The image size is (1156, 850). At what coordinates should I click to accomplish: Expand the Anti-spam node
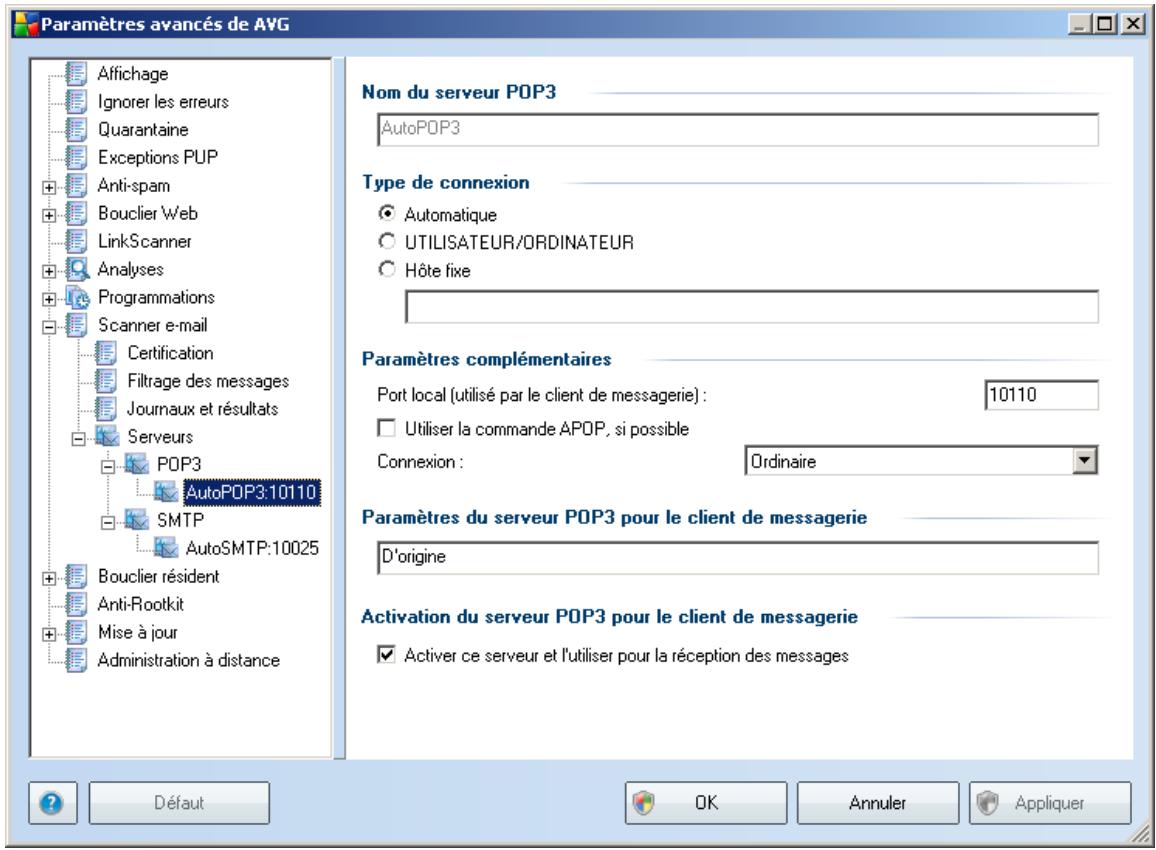49,187
